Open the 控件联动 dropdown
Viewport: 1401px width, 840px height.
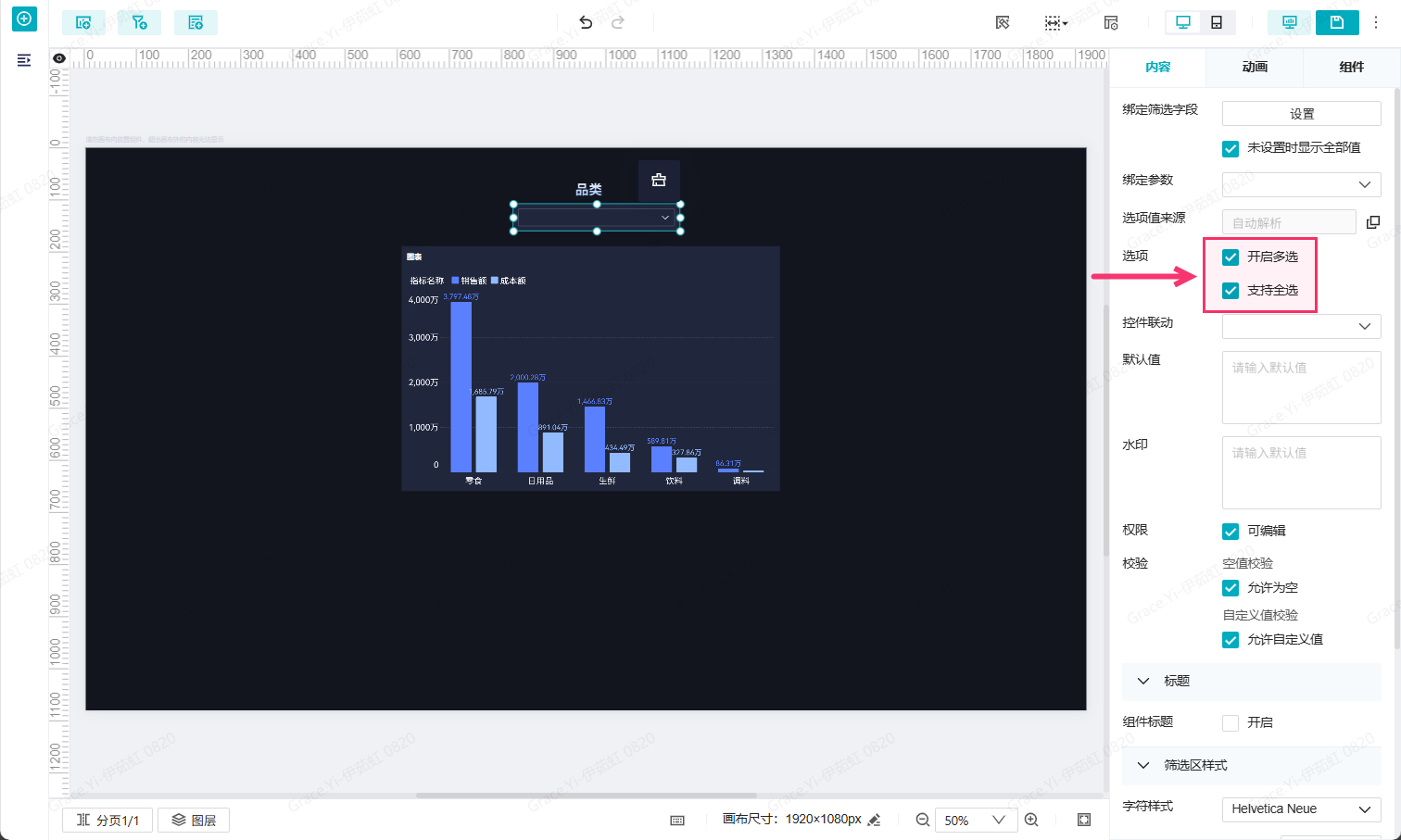1302,326
